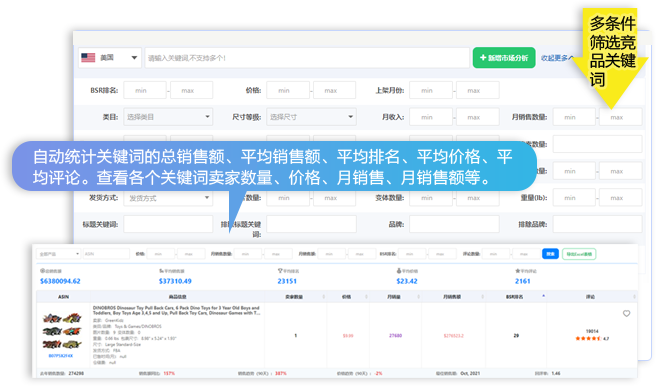Screen dimensions: 657x387
Task: Click the green 新增市场分析 button
Action: 504,58
